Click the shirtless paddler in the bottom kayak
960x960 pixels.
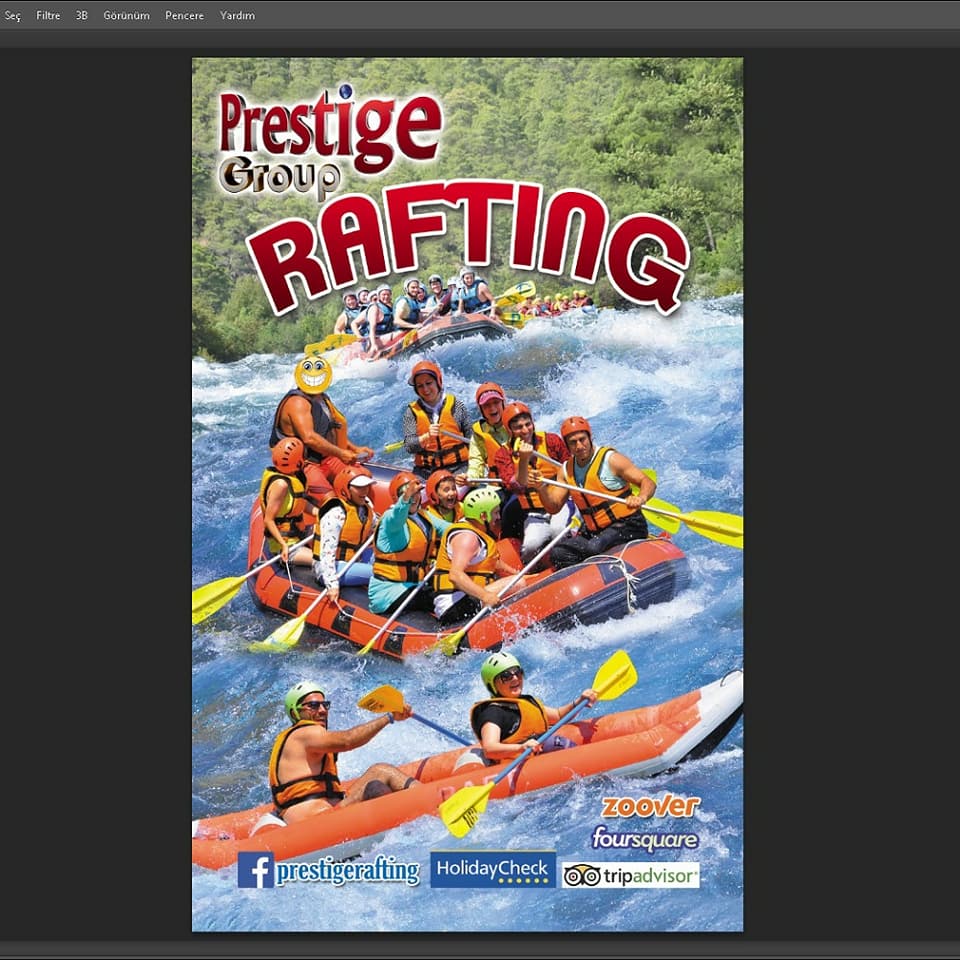point(312,750)
